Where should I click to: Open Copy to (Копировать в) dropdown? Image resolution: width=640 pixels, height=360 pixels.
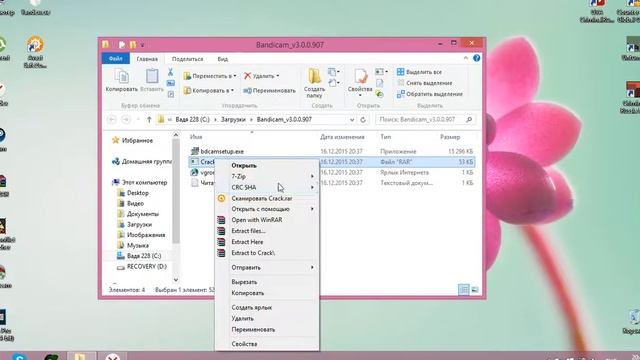(x=209, y=91)
